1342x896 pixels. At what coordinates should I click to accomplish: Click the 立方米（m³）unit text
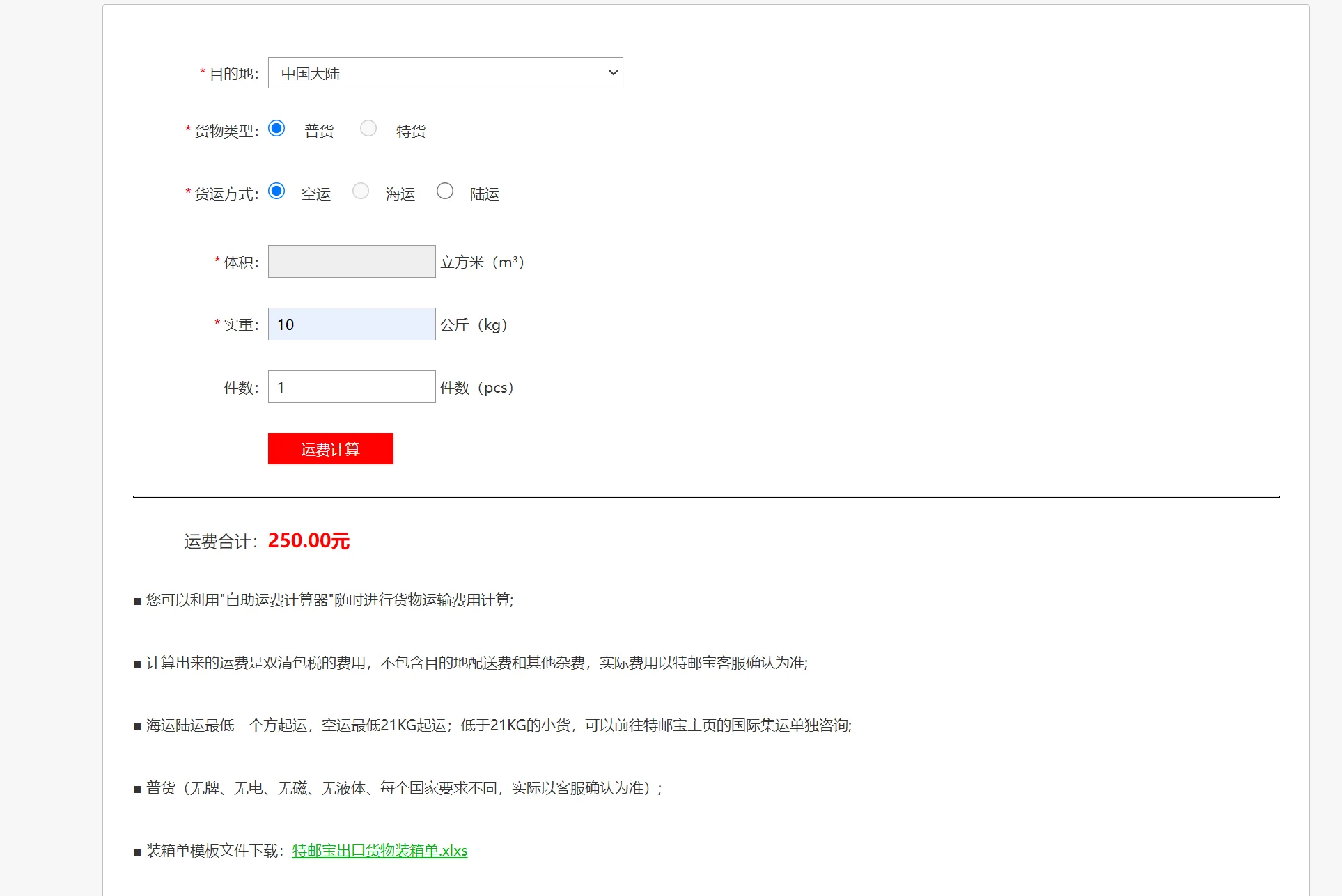pyautogui.click(x=482, y=262)
